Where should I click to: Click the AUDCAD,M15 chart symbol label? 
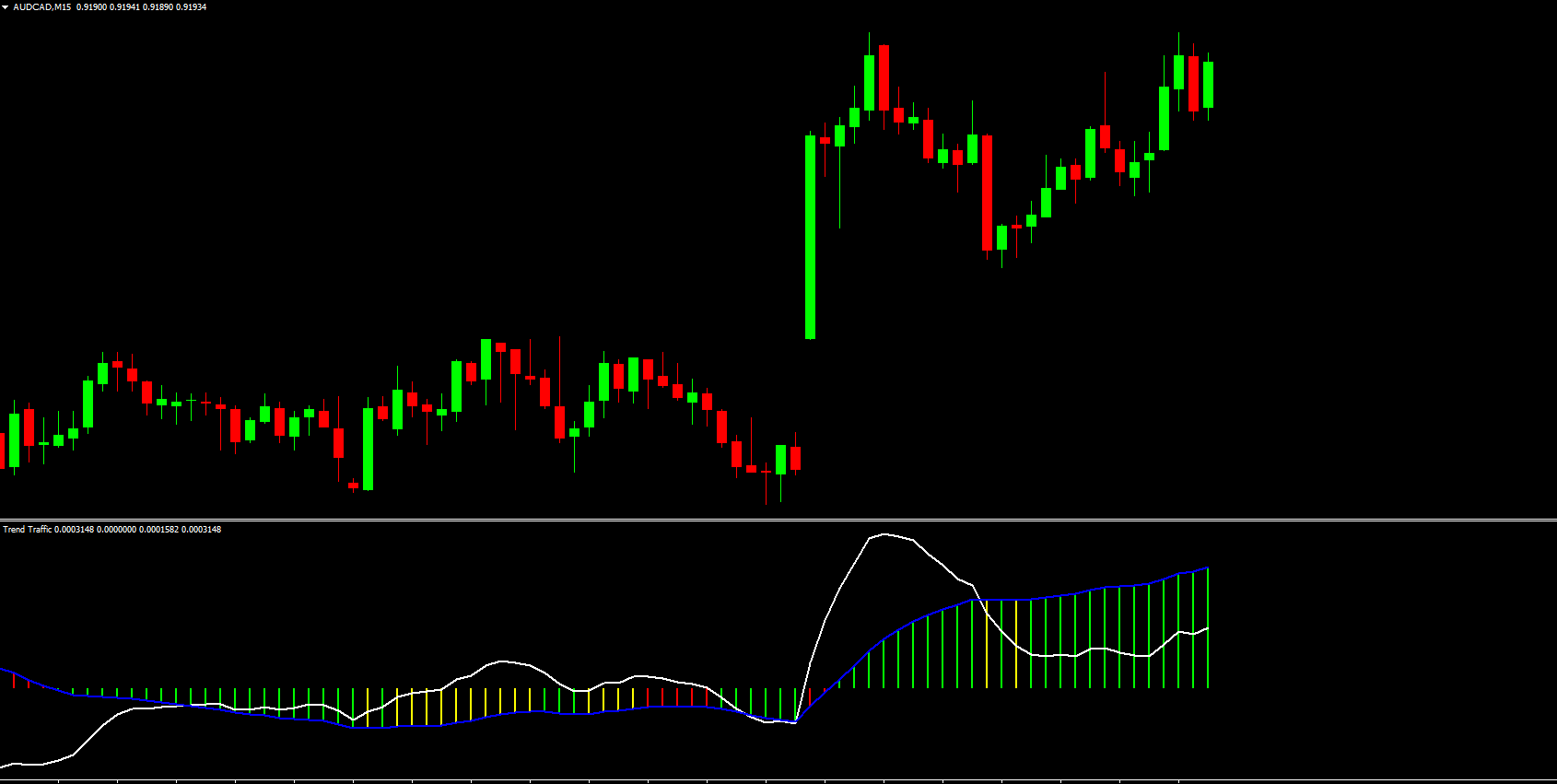pos(41,7)
